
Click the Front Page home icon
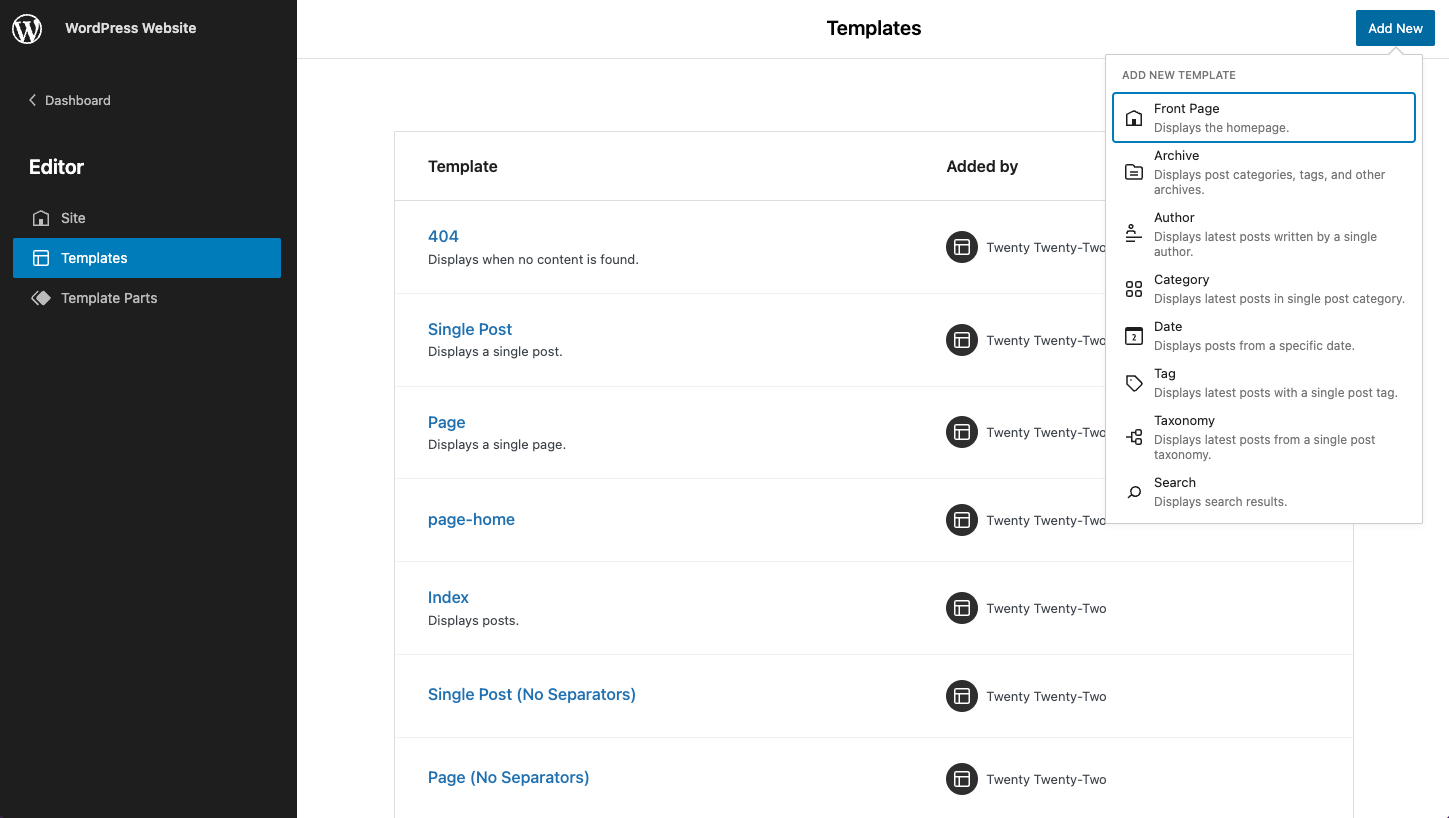1133,117
